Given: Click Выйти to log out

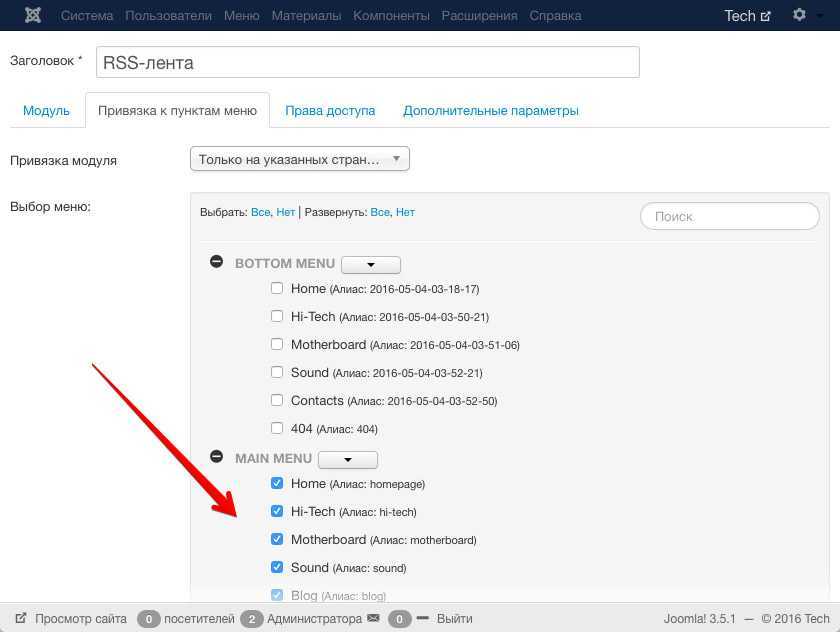Looking at the screenshot, I should (x=454, y=619).
